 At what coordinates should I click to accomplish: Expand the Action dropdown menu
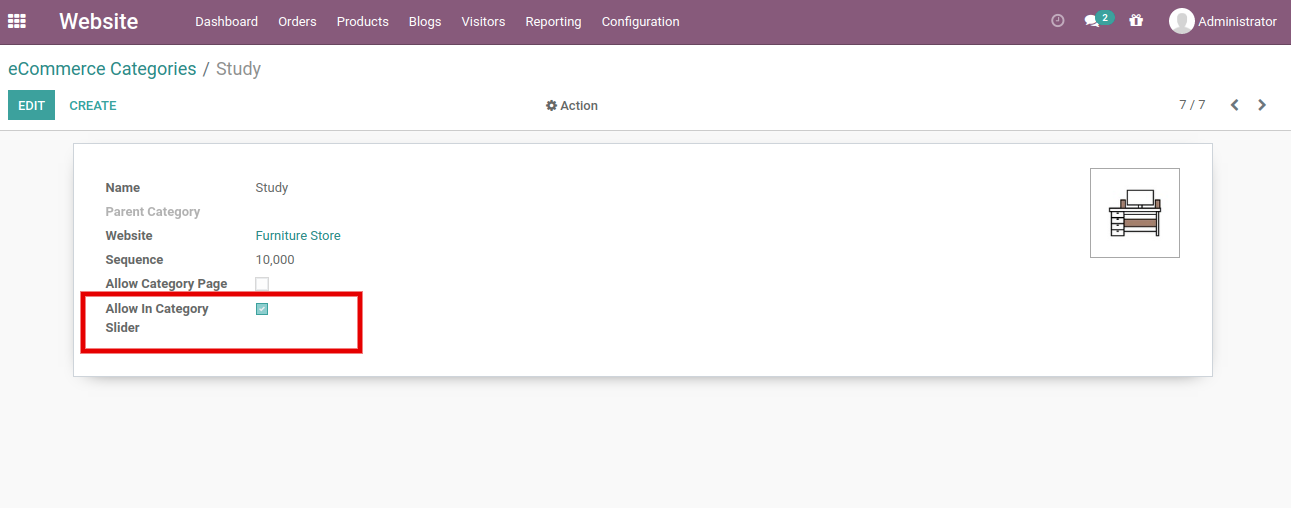[x=572, y=106]
